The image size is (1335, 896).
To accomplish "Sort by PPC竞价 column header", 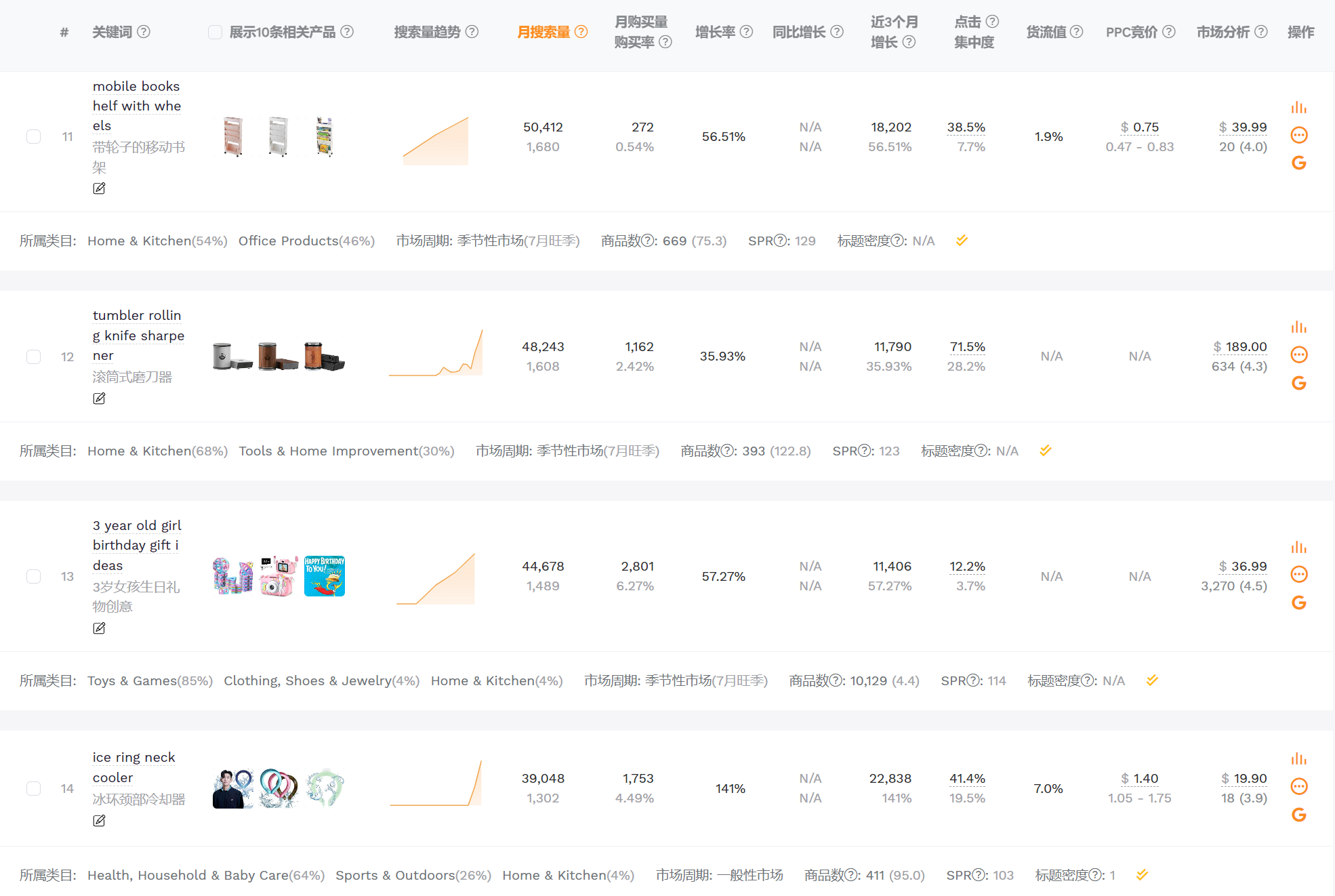I will pos(1131,32).
